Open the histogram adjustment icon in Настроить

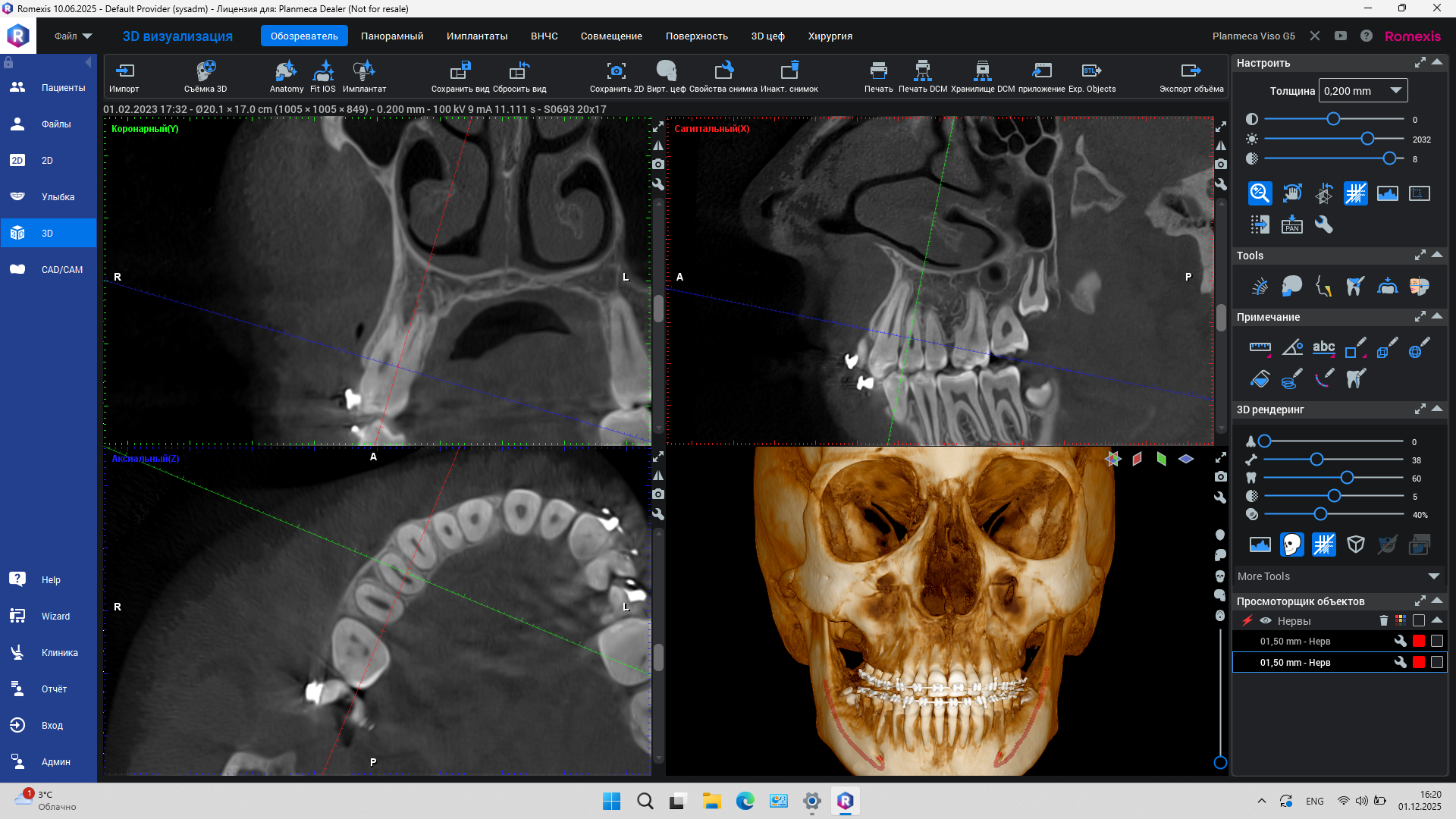pyautogui.click(x=1387, y=193)
